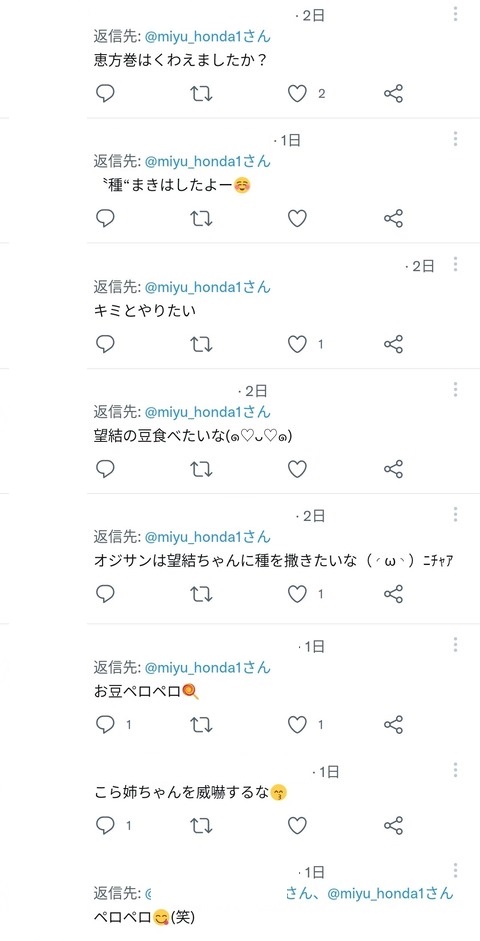Image resolution: width=480 pixels, height=941 pixels.
Task: Share the オジサンは望結ちゃん tweet
Action: pos(393,594)
